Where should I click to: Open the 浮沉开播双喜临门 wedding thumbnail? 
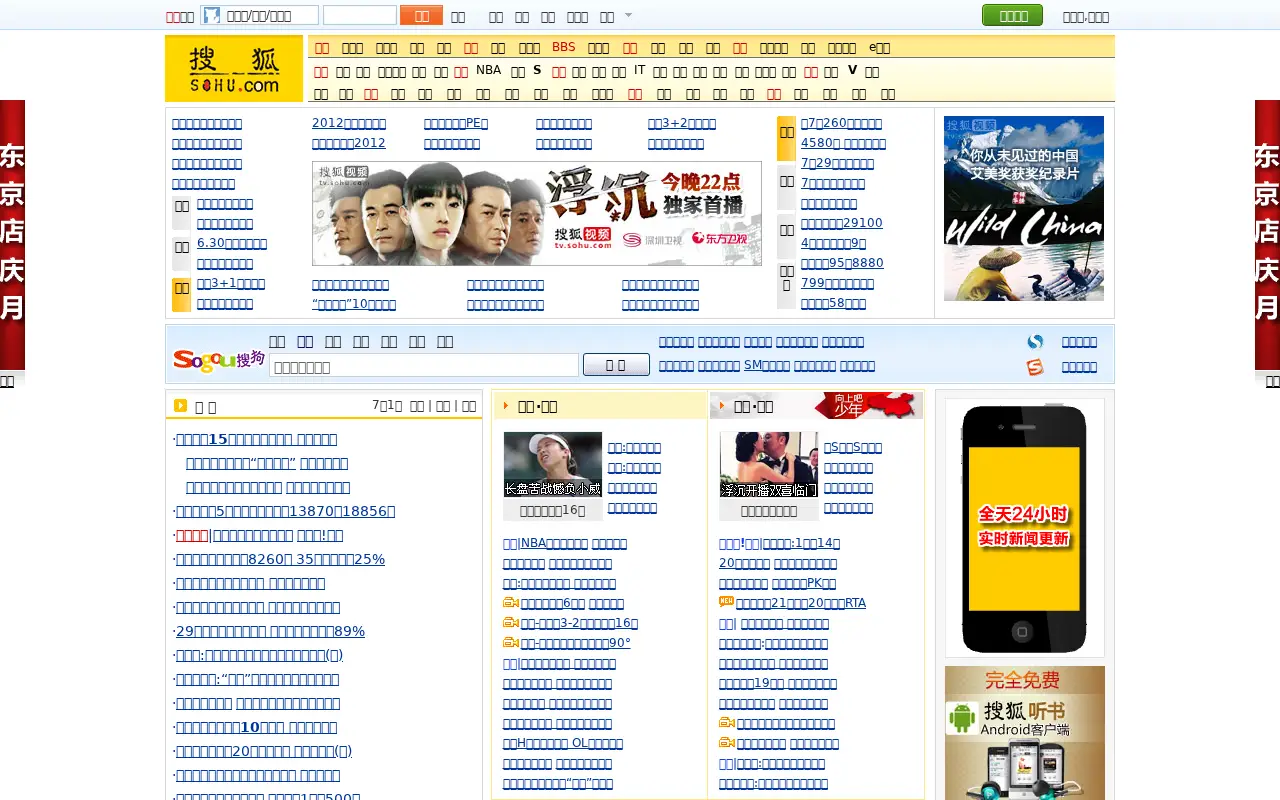pyautogui.click(x=769, y=464)
